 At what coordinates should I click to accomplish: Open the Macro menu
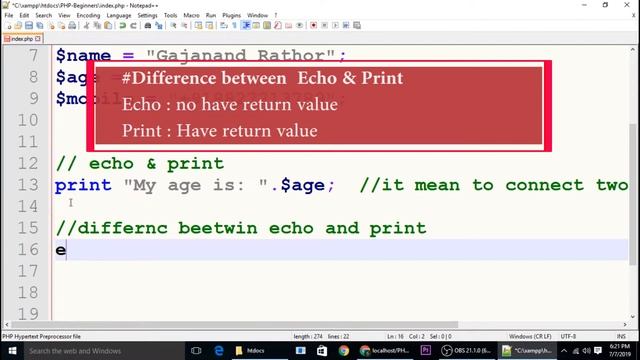(191, 16)
